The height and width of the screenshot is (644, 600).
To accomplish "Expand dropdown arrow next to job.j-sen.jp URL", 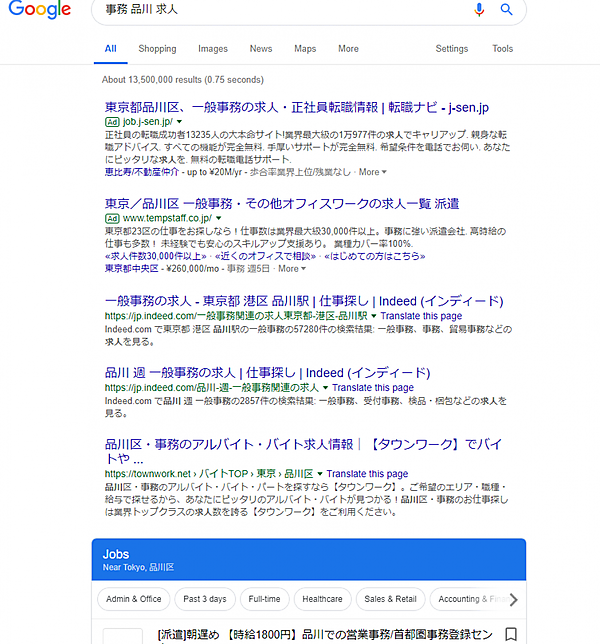I will pos(179,122).
